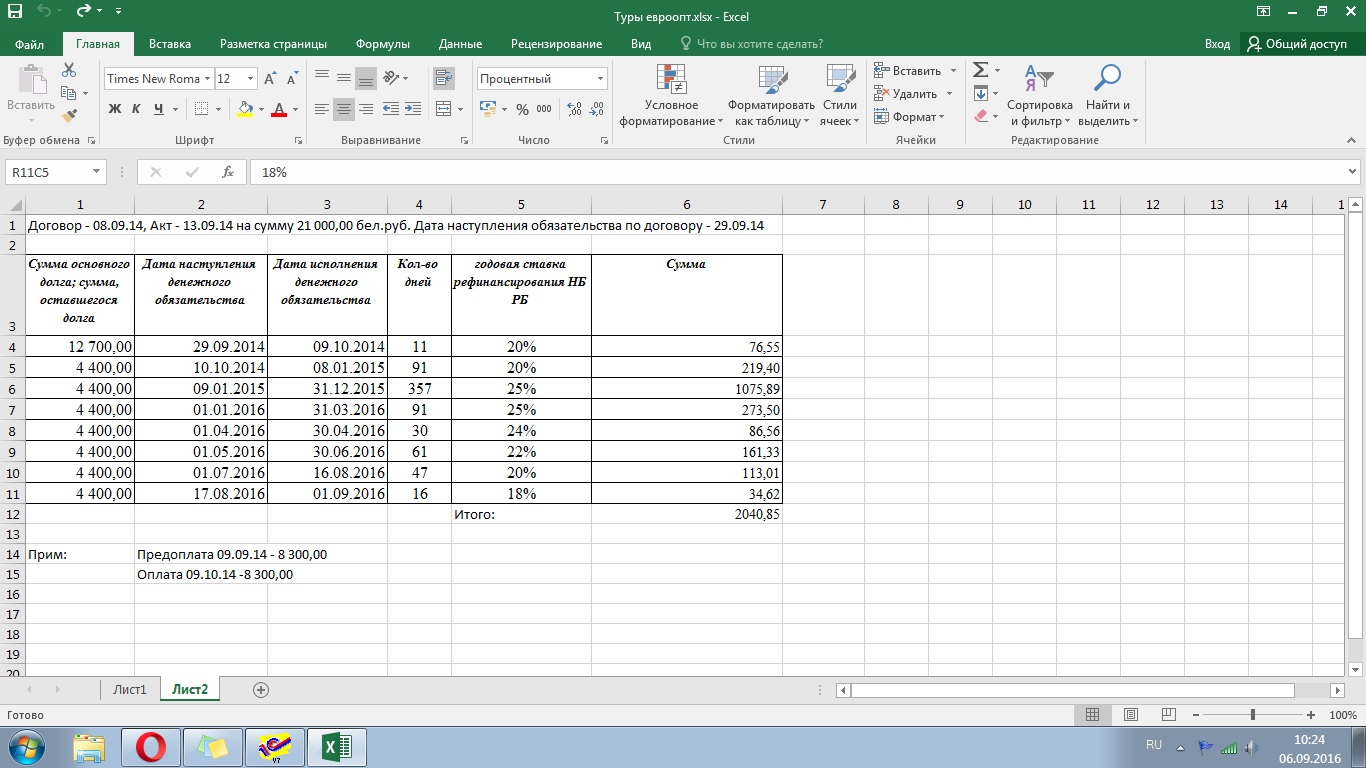Toggle bottom vertical alignment

tap(365, 78)
